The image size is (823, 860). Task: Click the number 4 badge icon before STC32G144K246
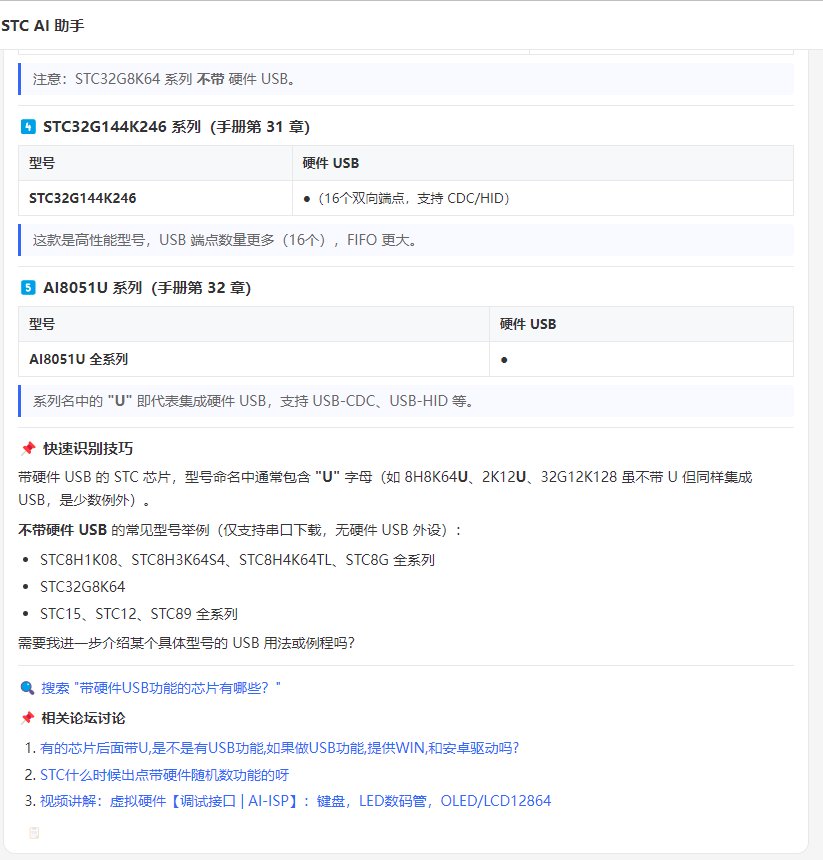pos(28,127)
